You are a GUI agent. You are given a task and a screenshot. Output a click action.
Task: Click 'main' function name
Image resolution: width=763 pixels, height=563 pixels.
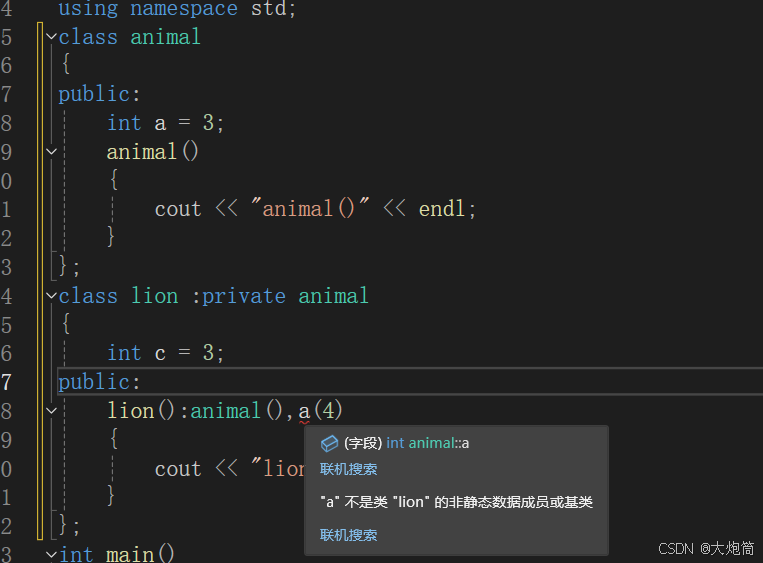click(x=130, y=555)
